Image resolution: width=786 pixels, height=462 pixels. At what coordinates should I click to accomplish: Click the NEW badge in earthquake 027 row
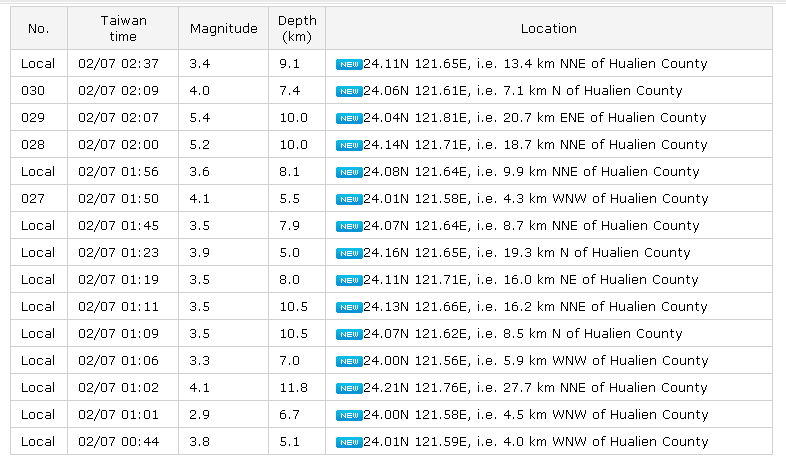point(349,200)
